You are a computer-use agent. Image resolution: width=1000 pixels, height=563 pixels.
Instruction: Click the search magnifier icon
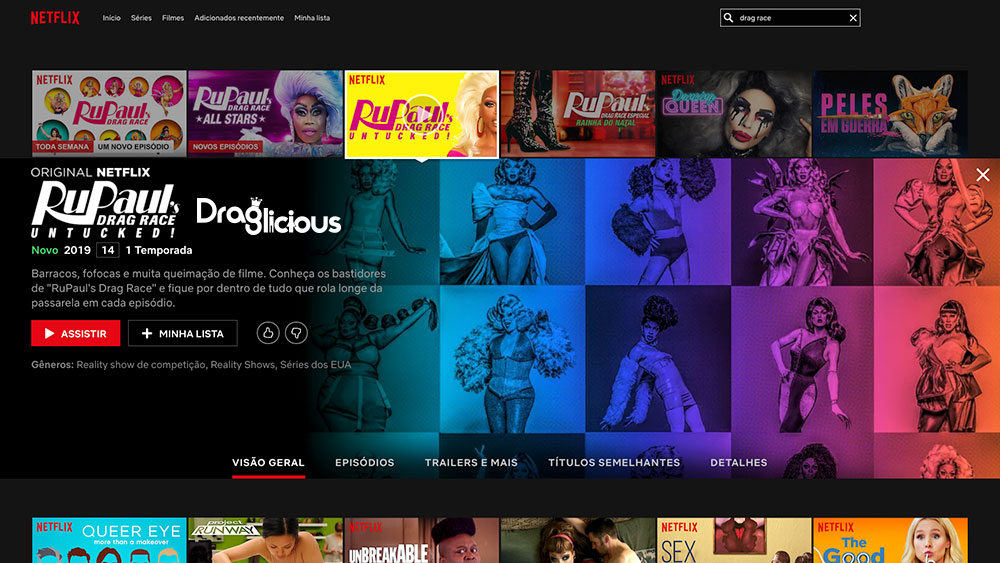click(x=728, y=18)
